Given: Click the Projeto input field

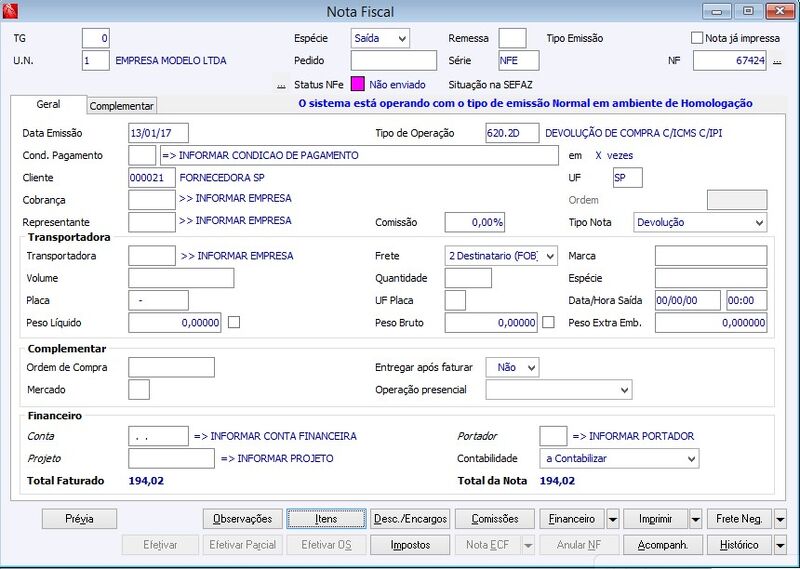Looking at the screenshot, I should tap(171, 458).
